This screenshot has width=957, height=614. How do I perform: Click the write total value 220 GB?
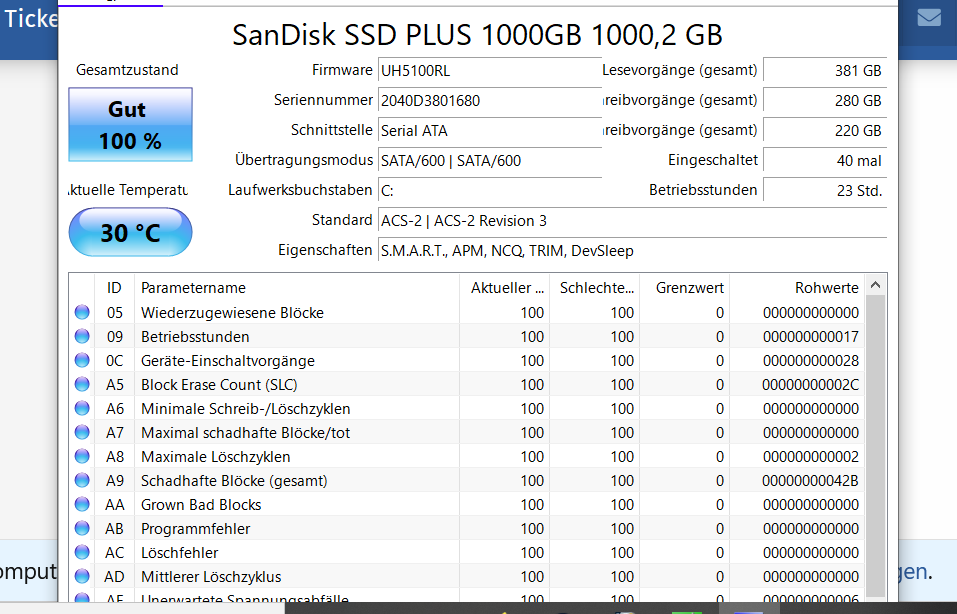point(825,131)
